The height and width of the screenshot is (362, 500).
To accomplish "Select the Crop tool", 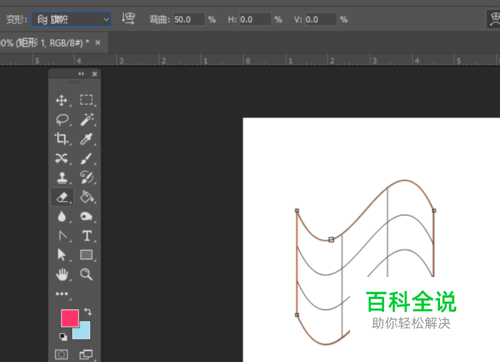I will [61, 139].
